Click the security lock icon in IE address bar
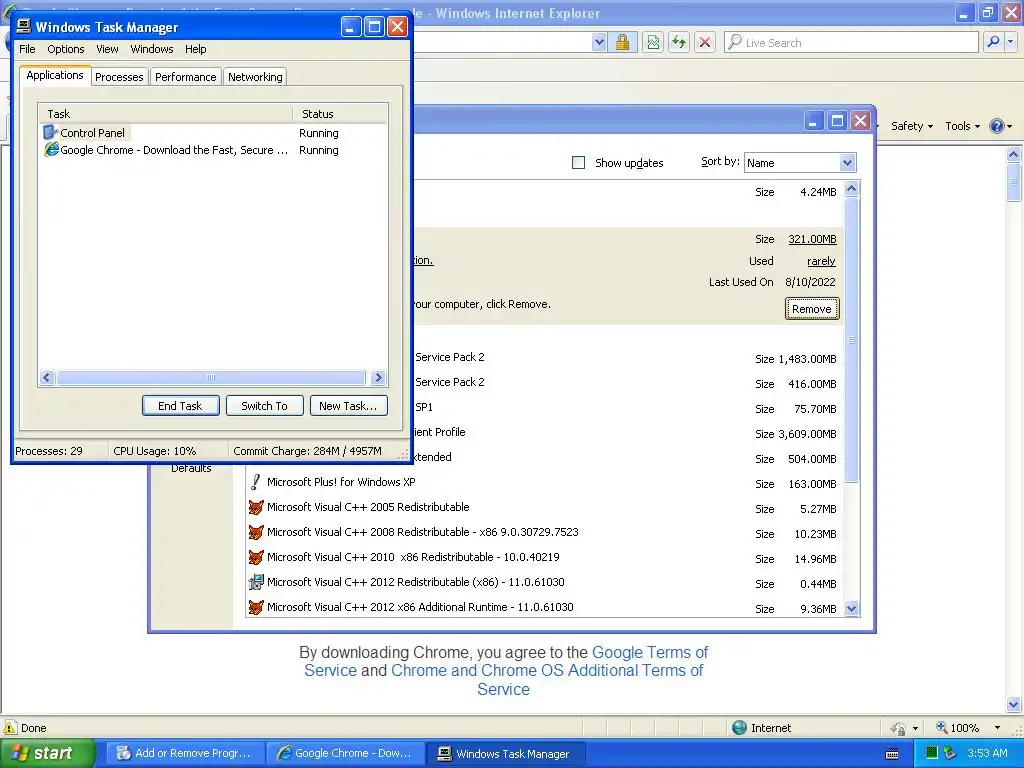 click(622, 42)
